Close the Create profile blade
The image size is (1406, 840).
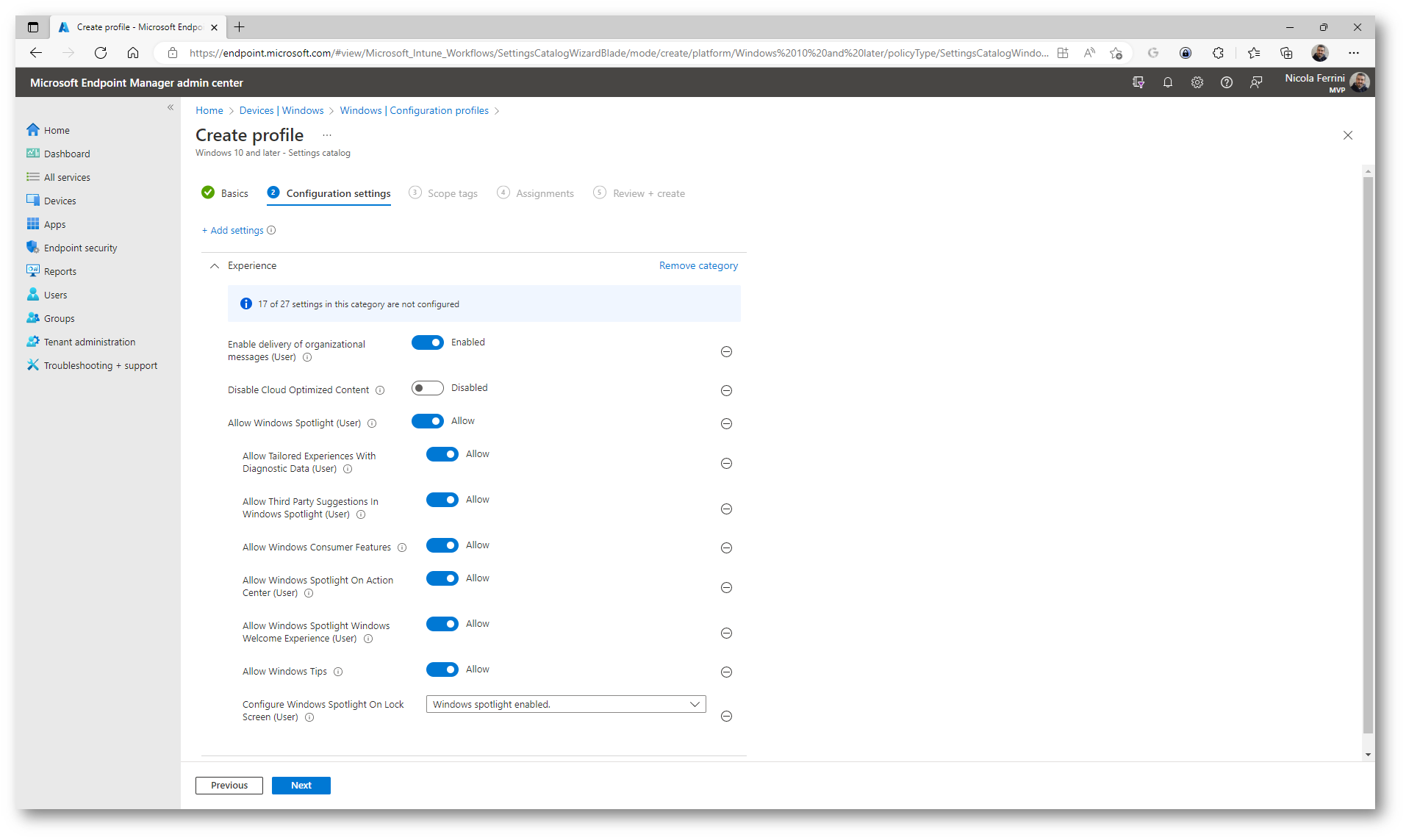click(1348, 135)
